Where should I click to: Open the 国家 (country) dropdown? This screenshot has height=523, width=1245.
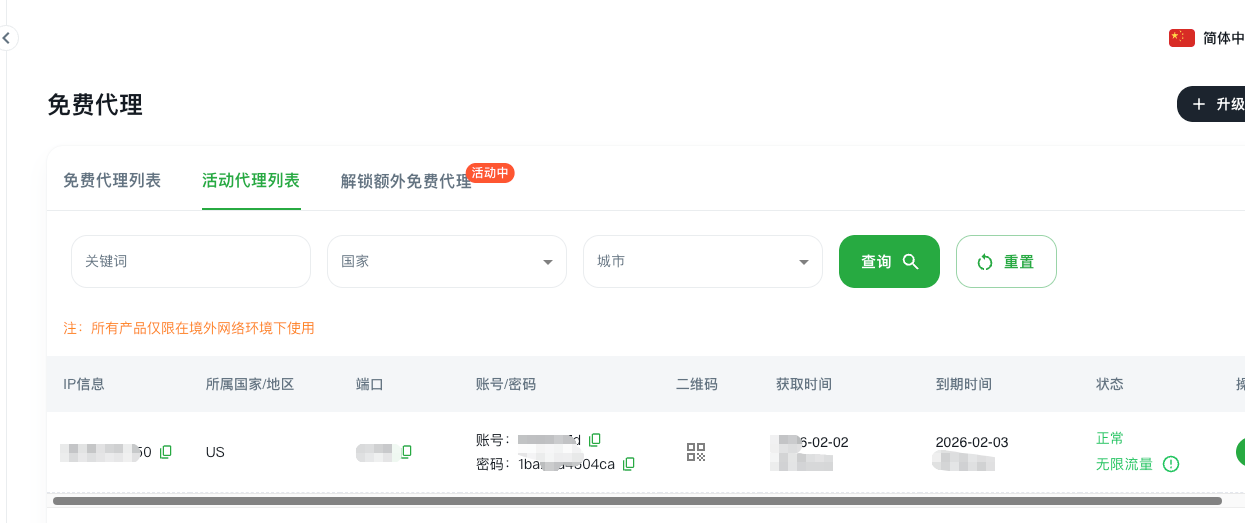(446, 262)
